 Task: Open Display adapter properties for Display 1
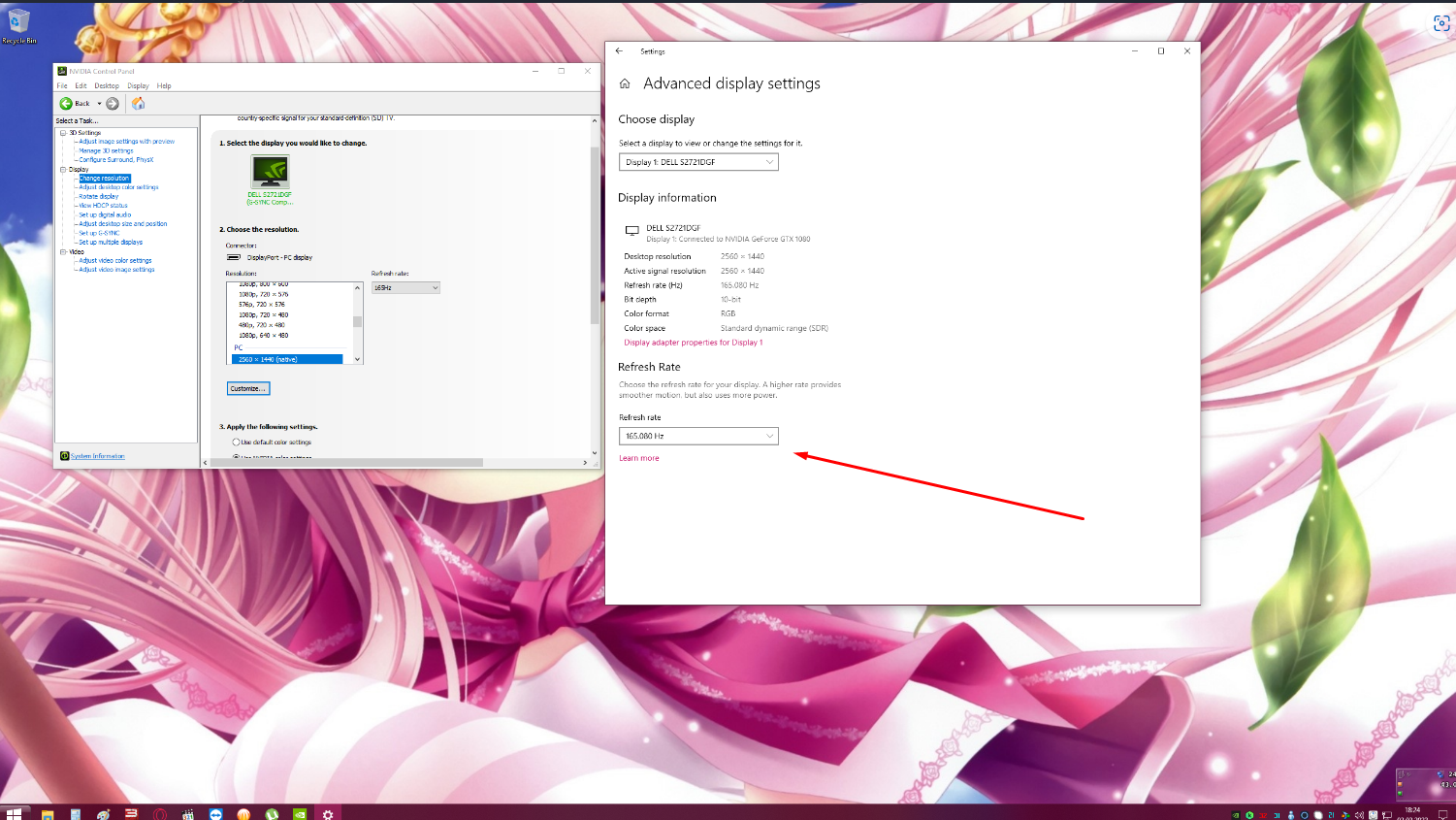(693, 343)
